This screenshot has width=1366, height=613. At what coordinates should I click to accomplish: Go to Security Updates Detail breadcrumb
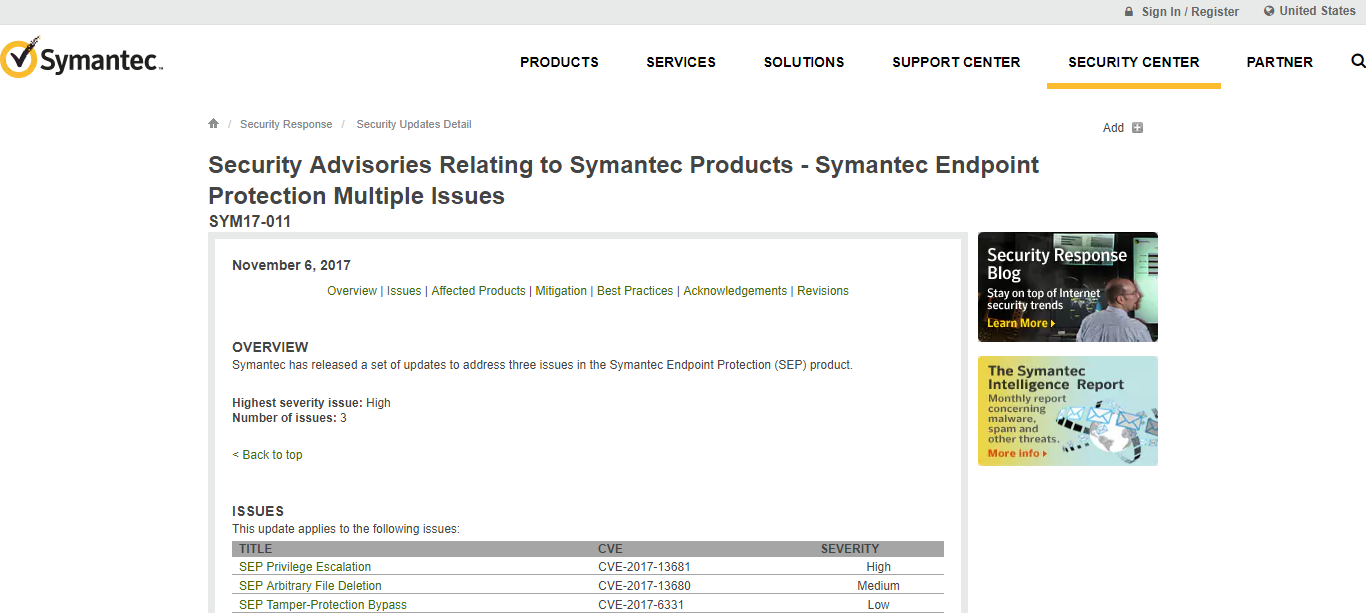(414, 124)
